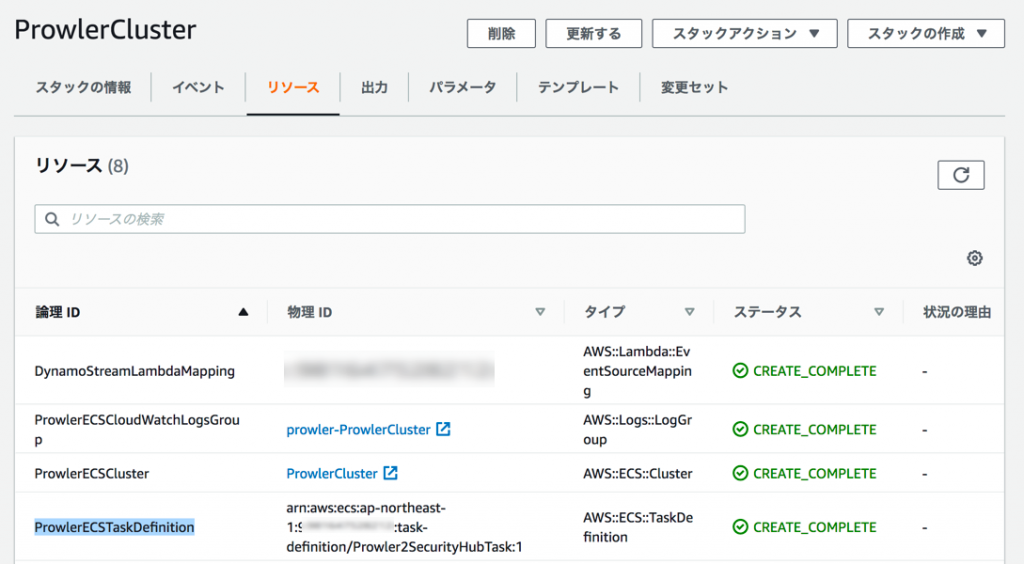
Task: Select ProwlerECSCloudWatchLogsGroup logical ID text
Action: [137, 430]
